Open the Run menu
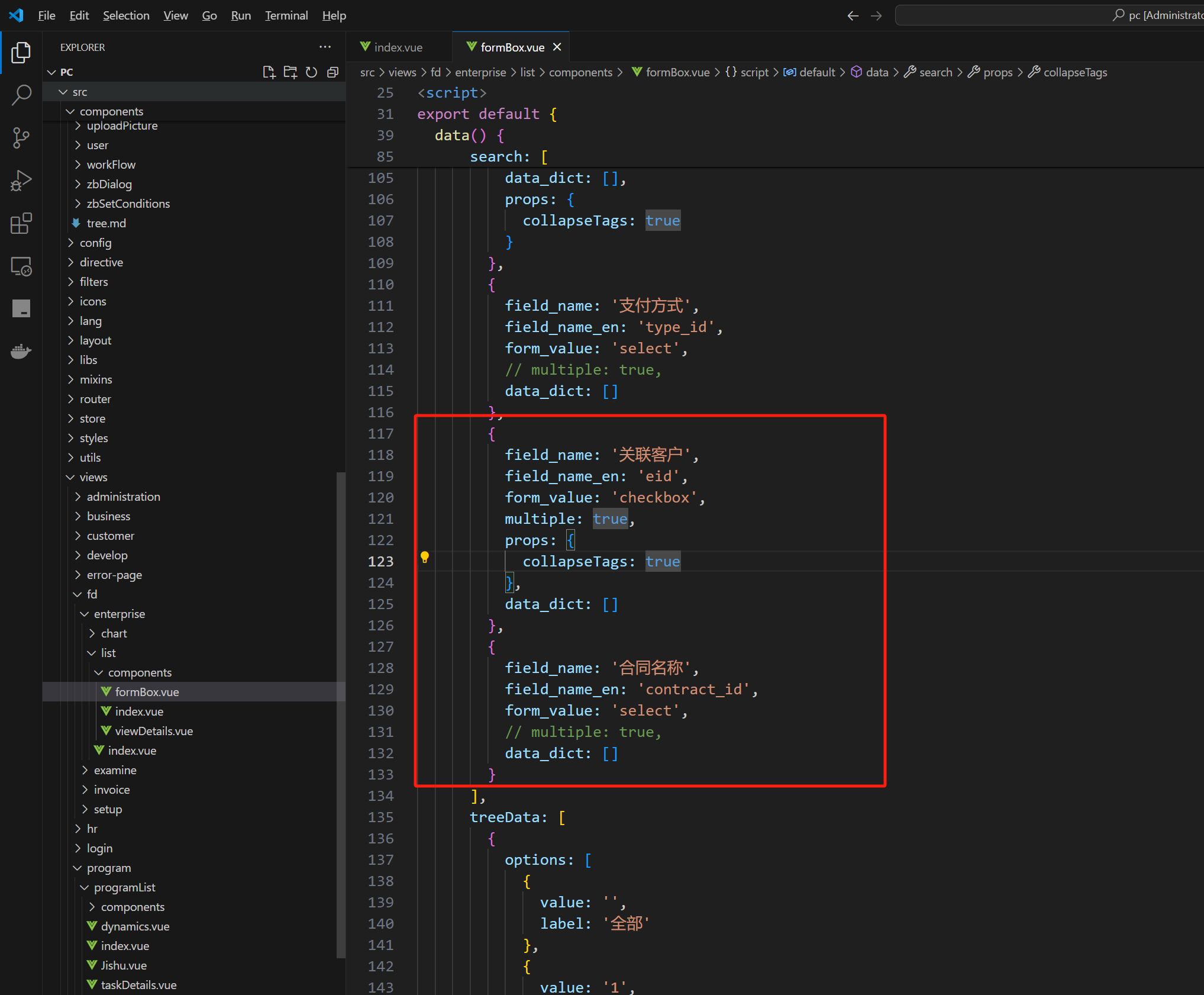Screen dimensions: 1204x995 pos(241,15)
